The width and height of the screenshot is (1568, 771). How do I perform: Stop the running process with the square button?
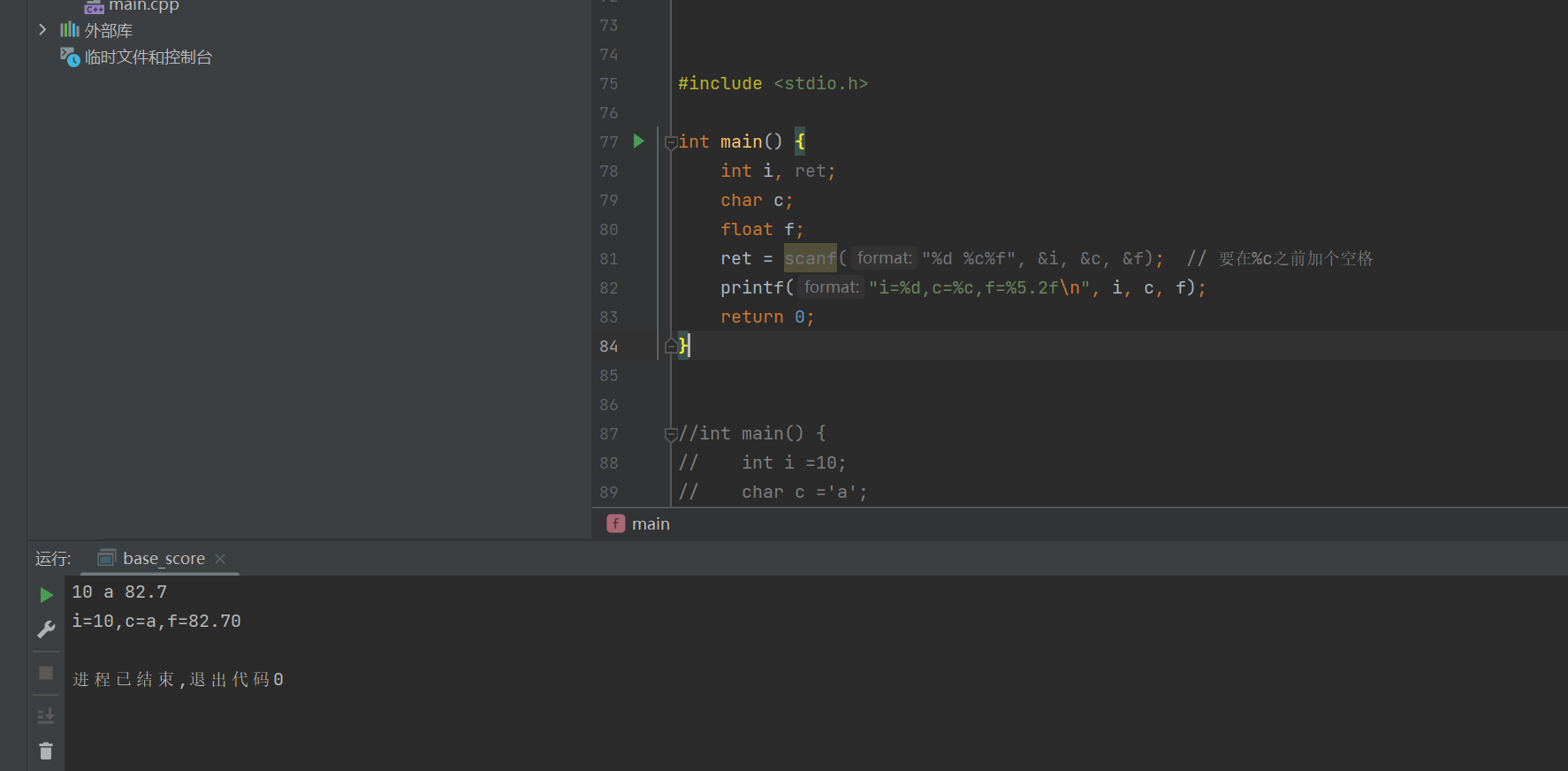46,673
